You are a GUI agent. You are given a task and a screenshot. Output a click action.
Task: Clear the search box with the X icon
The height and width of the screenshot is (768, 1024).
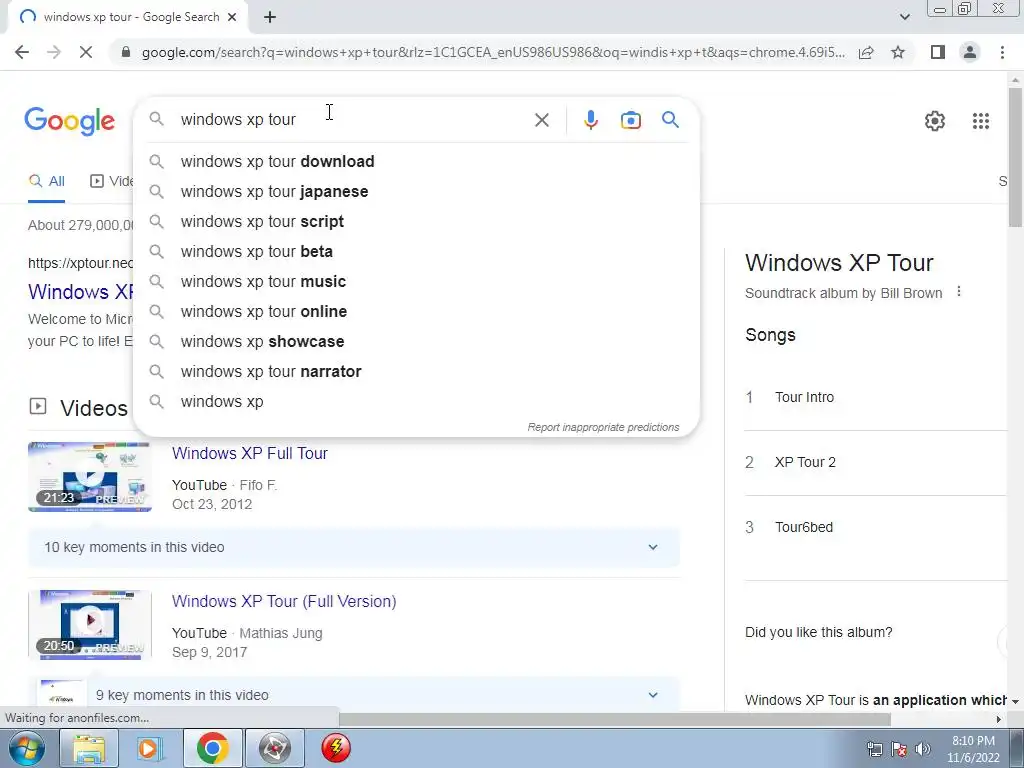541,120
